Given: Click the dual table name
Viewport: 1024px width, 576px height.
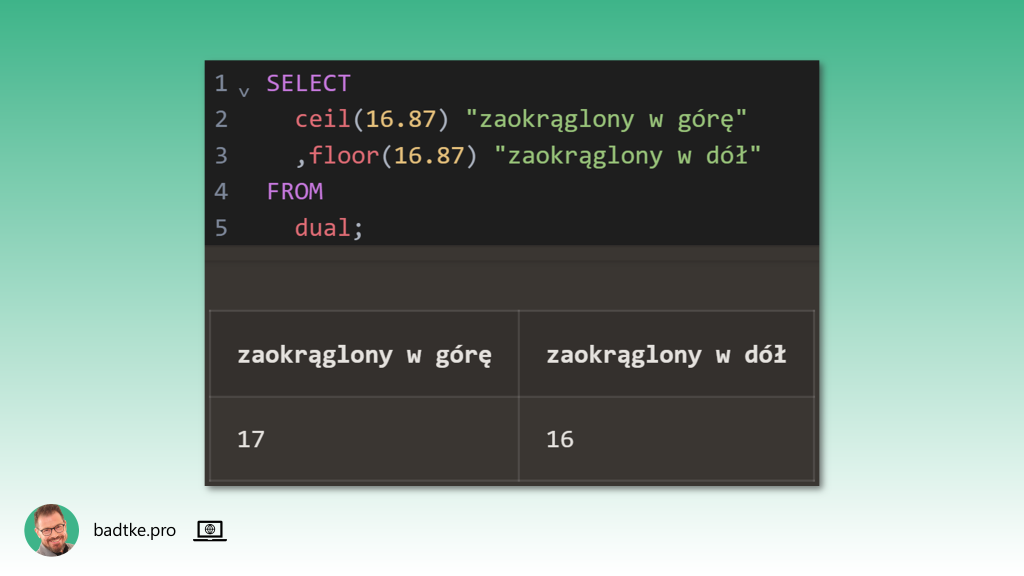Looking at the screenshot, I should click(x=323, y=227).
